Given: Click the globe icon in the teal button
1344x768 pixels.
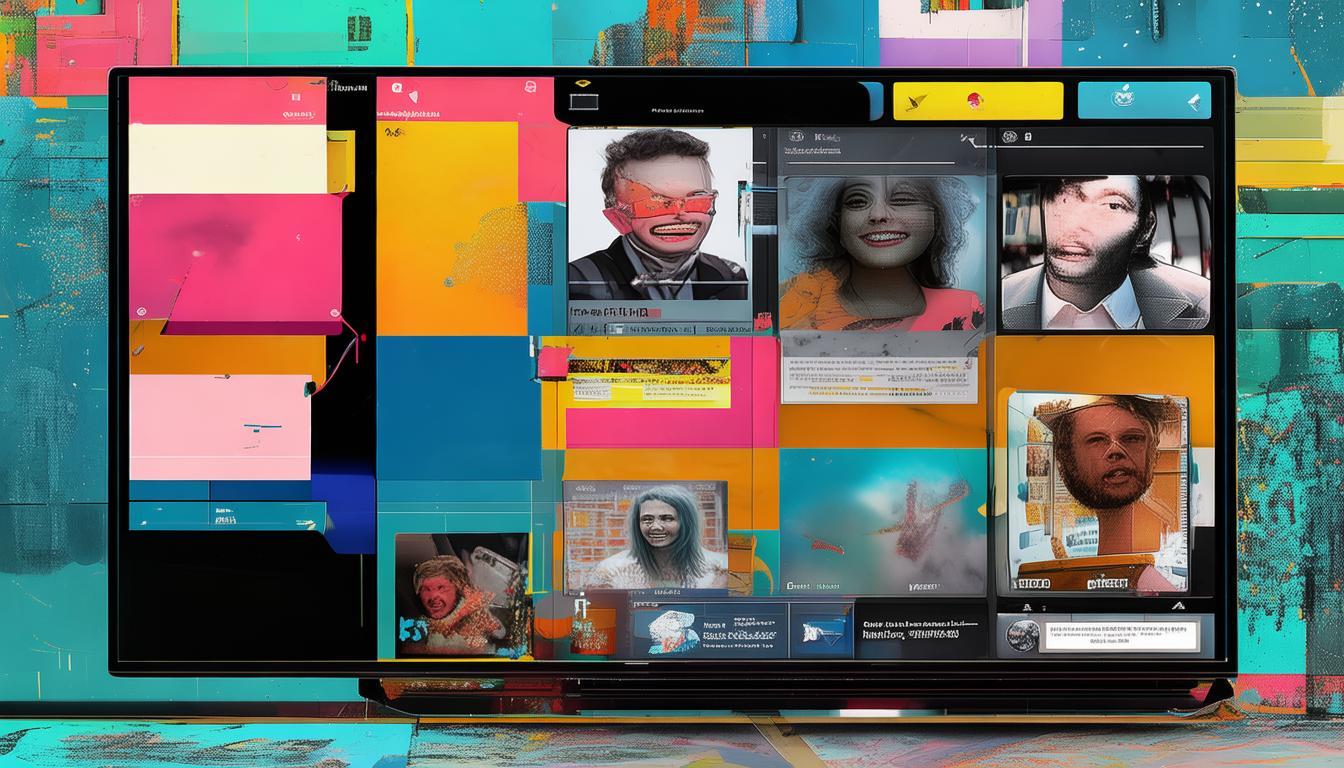Looking at the screenshot, I should pyautogui.click(x=1124, y=99).
